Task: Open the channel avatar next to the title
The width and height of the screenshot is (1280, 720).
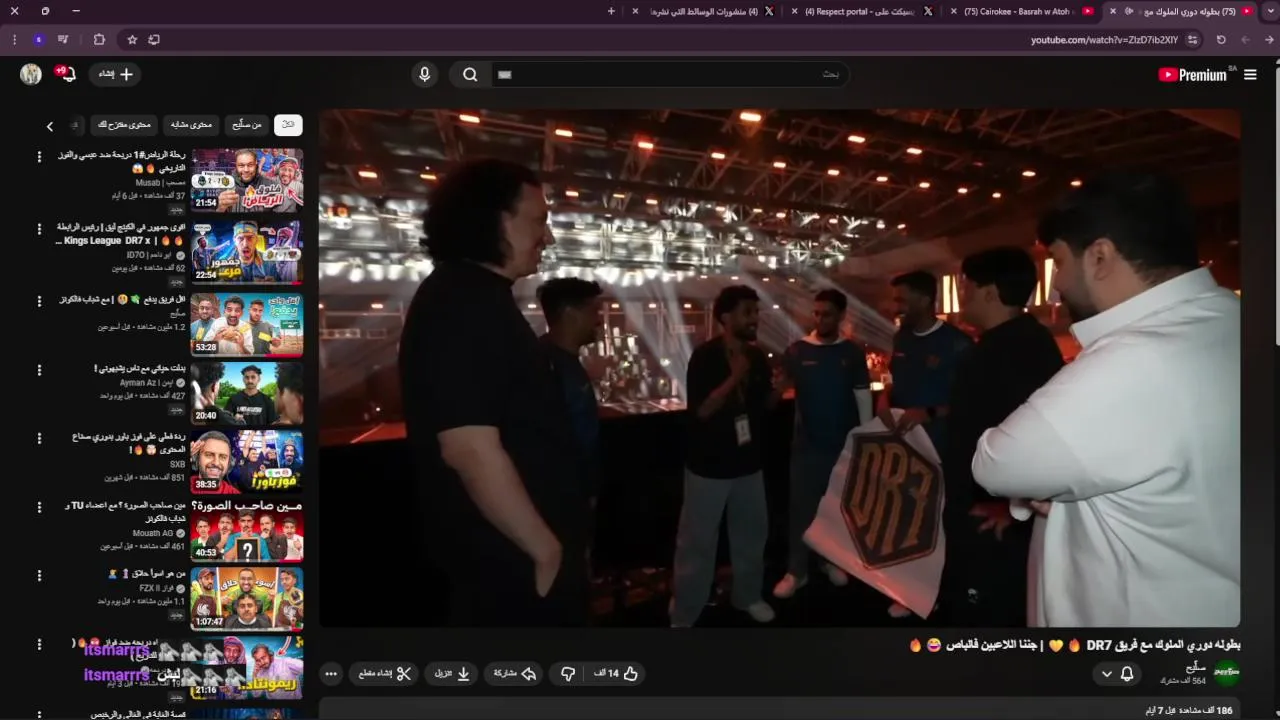Action: [x=1227, y=673]
